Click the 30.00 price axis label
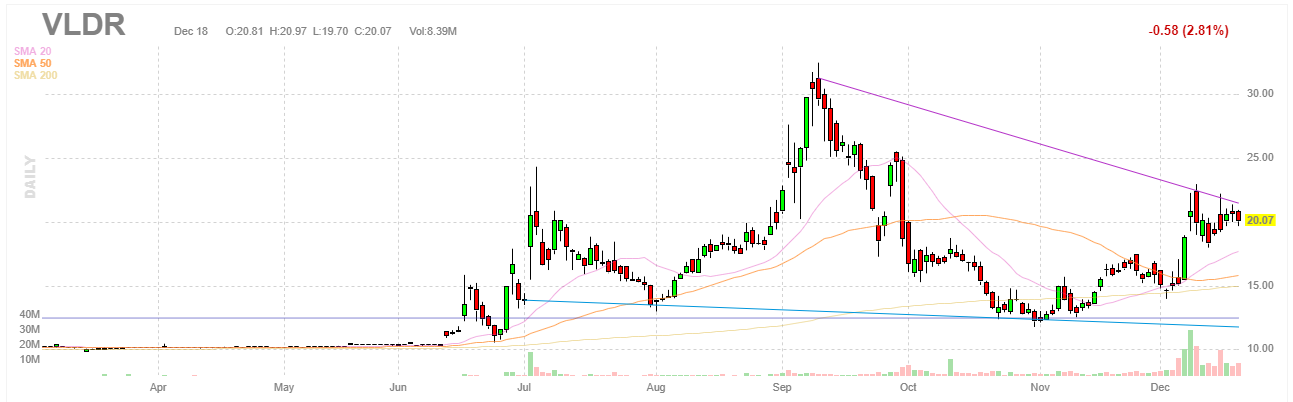 (x=1260, y=94)
